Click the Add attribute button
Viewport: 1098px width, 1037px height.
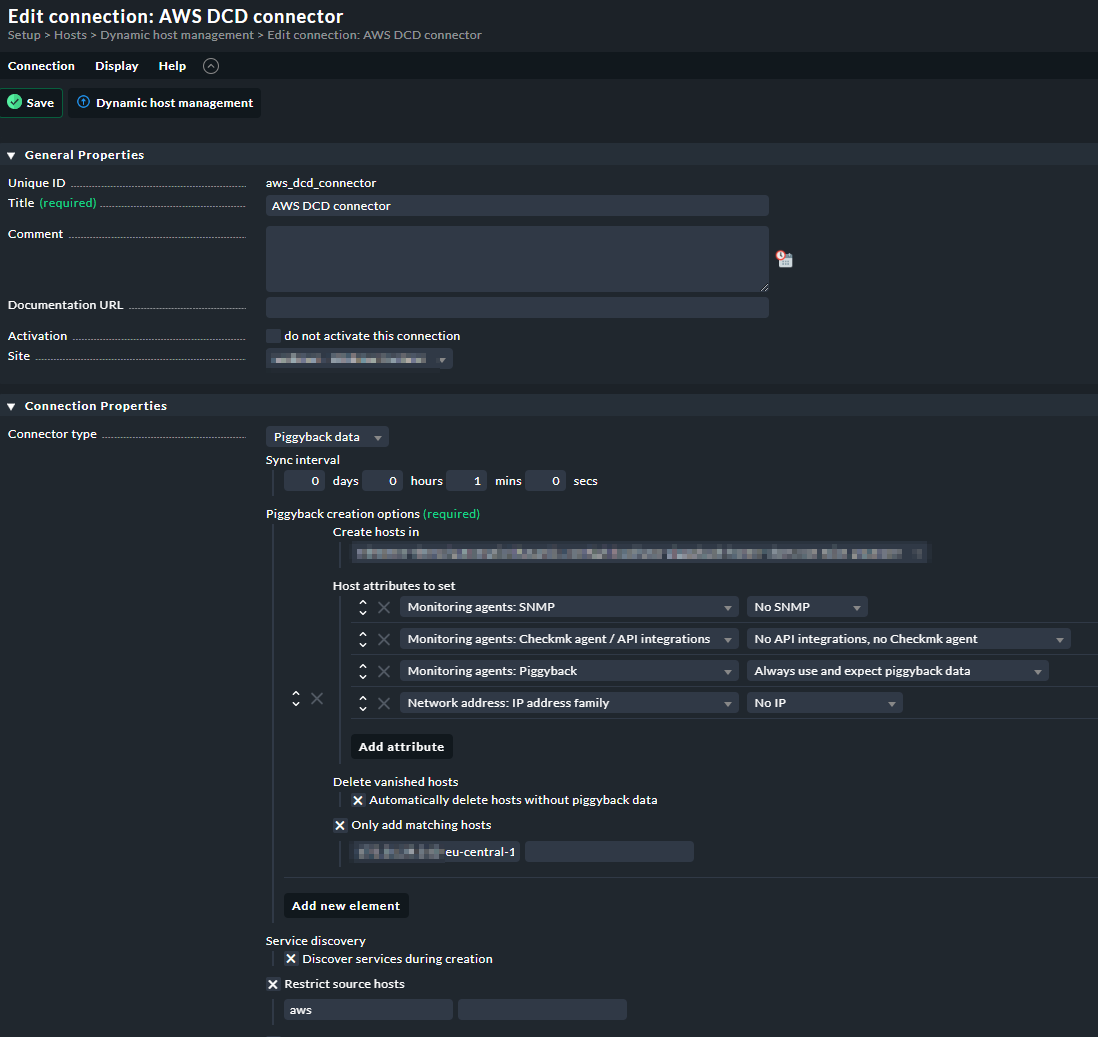tap(401, 747)
